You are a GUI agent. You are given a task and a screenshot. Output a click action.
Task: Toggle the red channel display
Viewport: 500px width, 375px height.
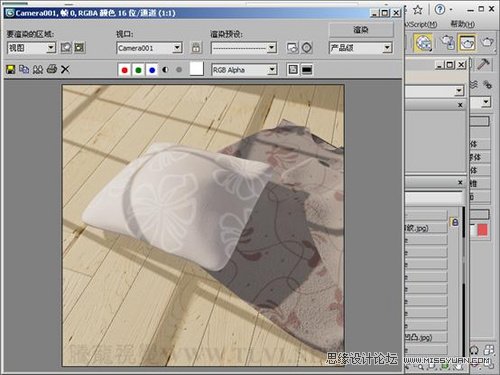tap(125, 70)
